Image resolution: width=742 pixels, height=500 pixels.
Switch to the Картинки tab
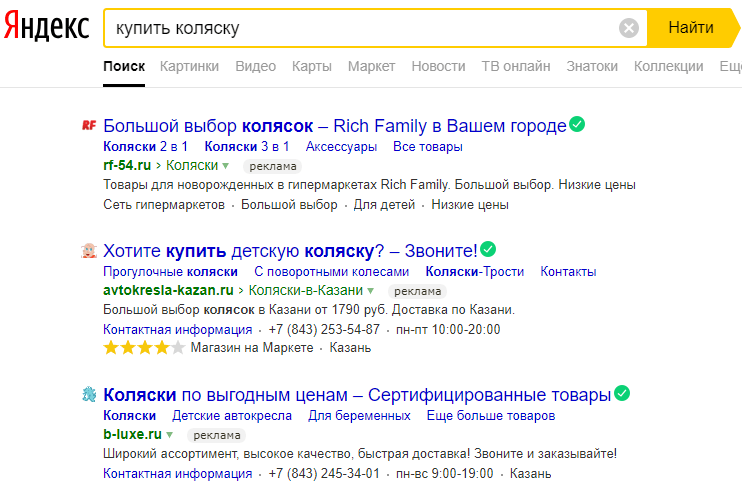point(189,66)
